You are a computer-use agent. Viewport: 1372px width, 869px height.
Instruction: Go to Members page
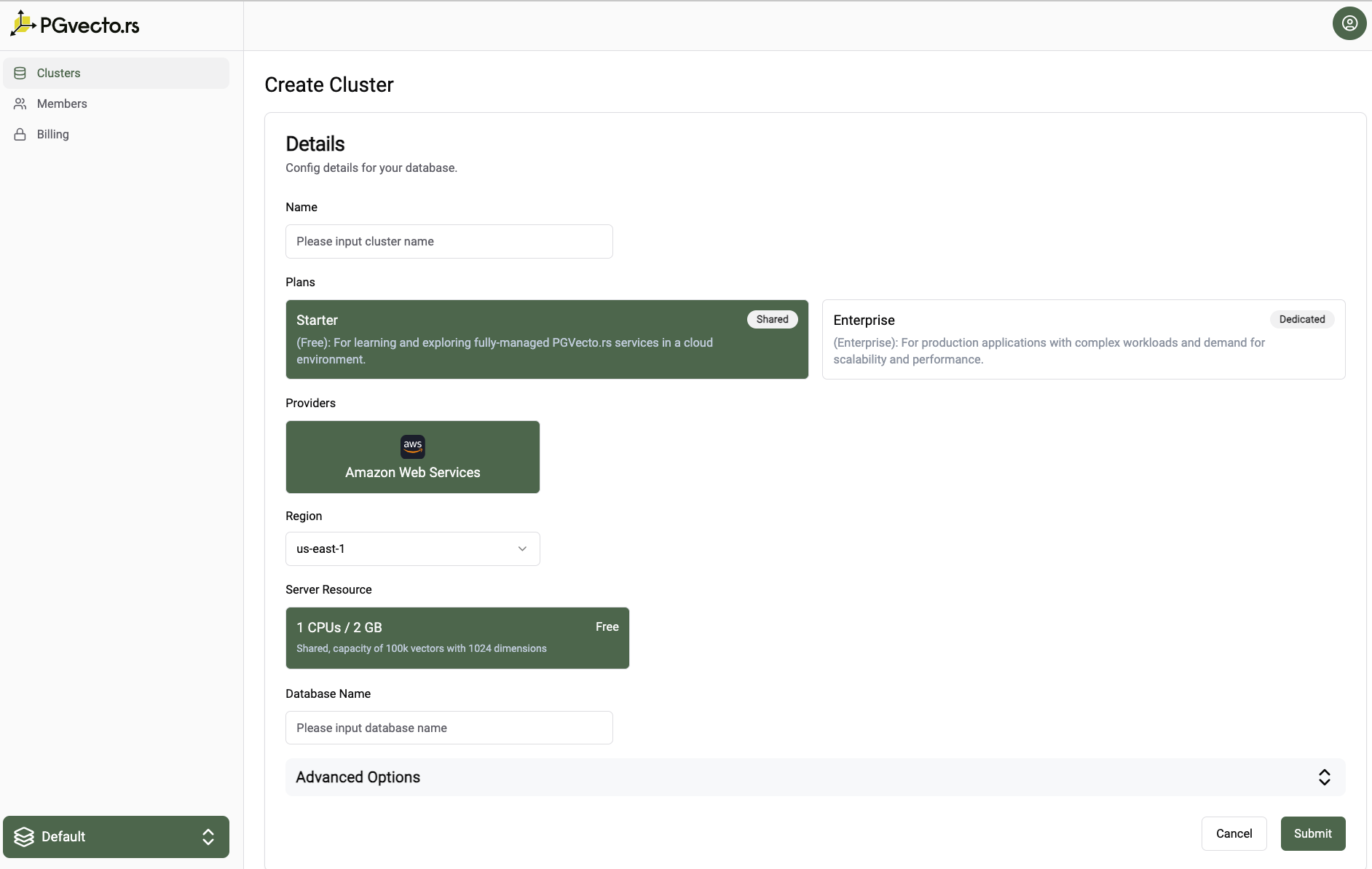(x=117, y=103)
